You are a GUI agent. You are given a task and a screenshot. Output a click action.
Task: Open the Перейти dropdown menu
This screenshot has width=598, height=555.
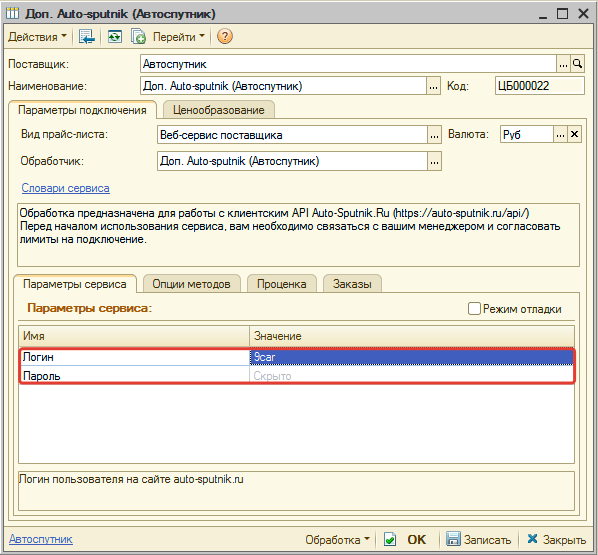pyautogui.click(x=178, y=37)
